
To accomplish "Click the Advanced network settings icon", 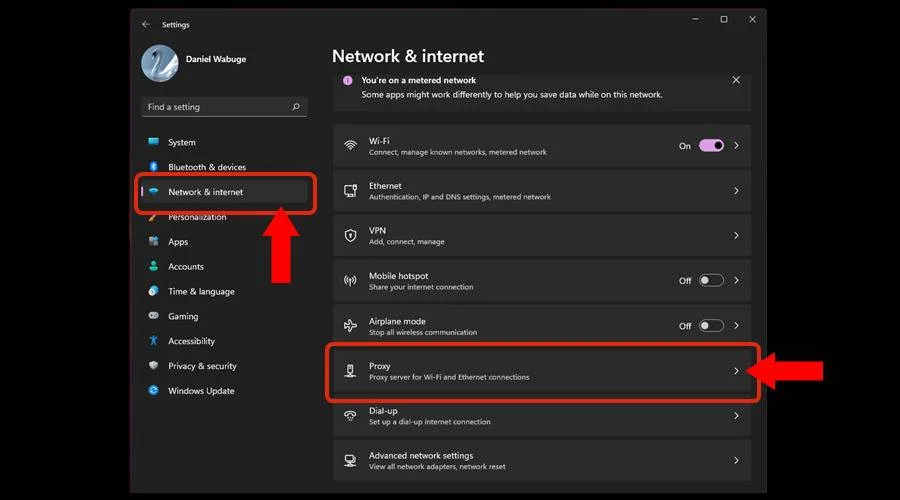I will [x=350, y=460].
